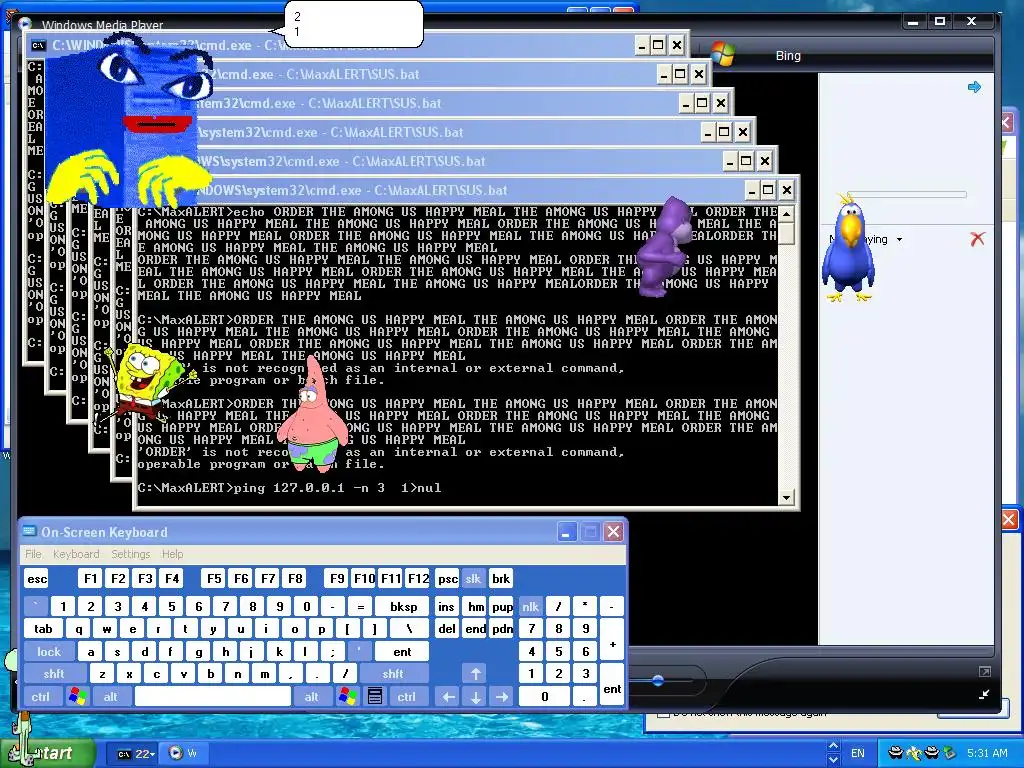Click the tab key on On-Screen Keyboard
This screenshot has height=768, width=1024.
tap(43, 629)
